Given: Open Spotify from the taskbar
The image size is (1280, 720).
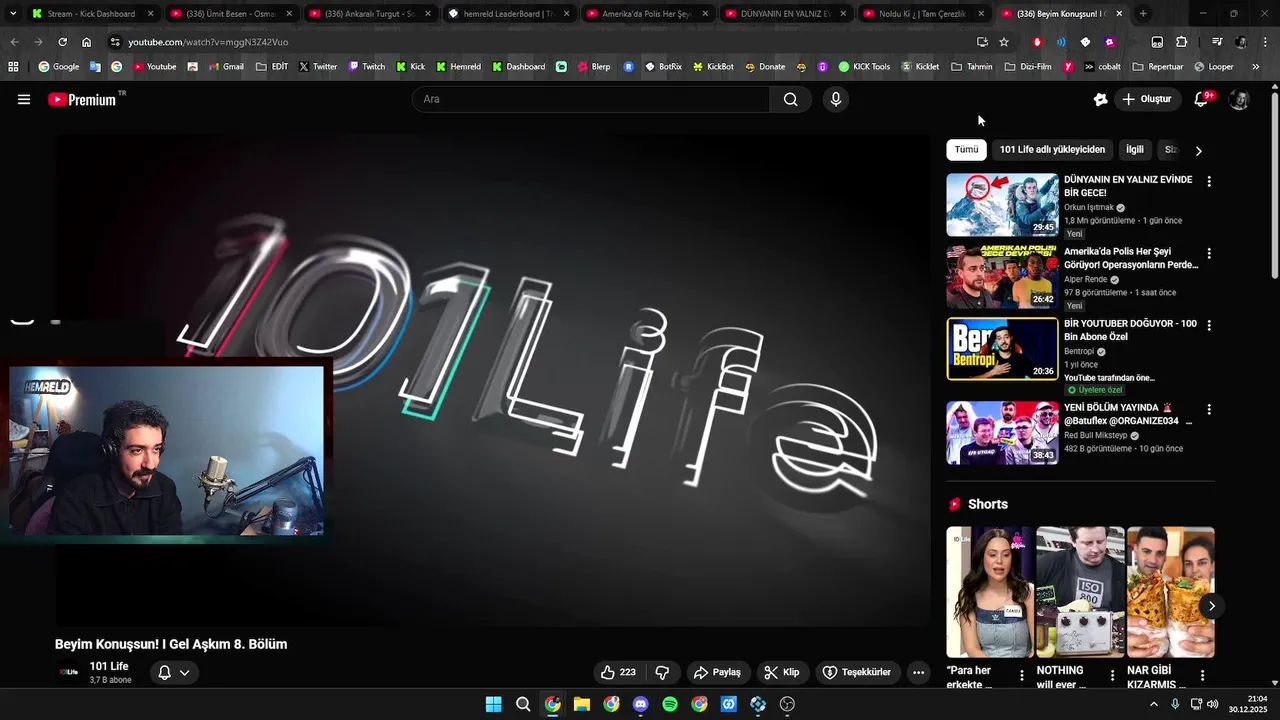Looking at the screenshot, I should click(670, 704).
